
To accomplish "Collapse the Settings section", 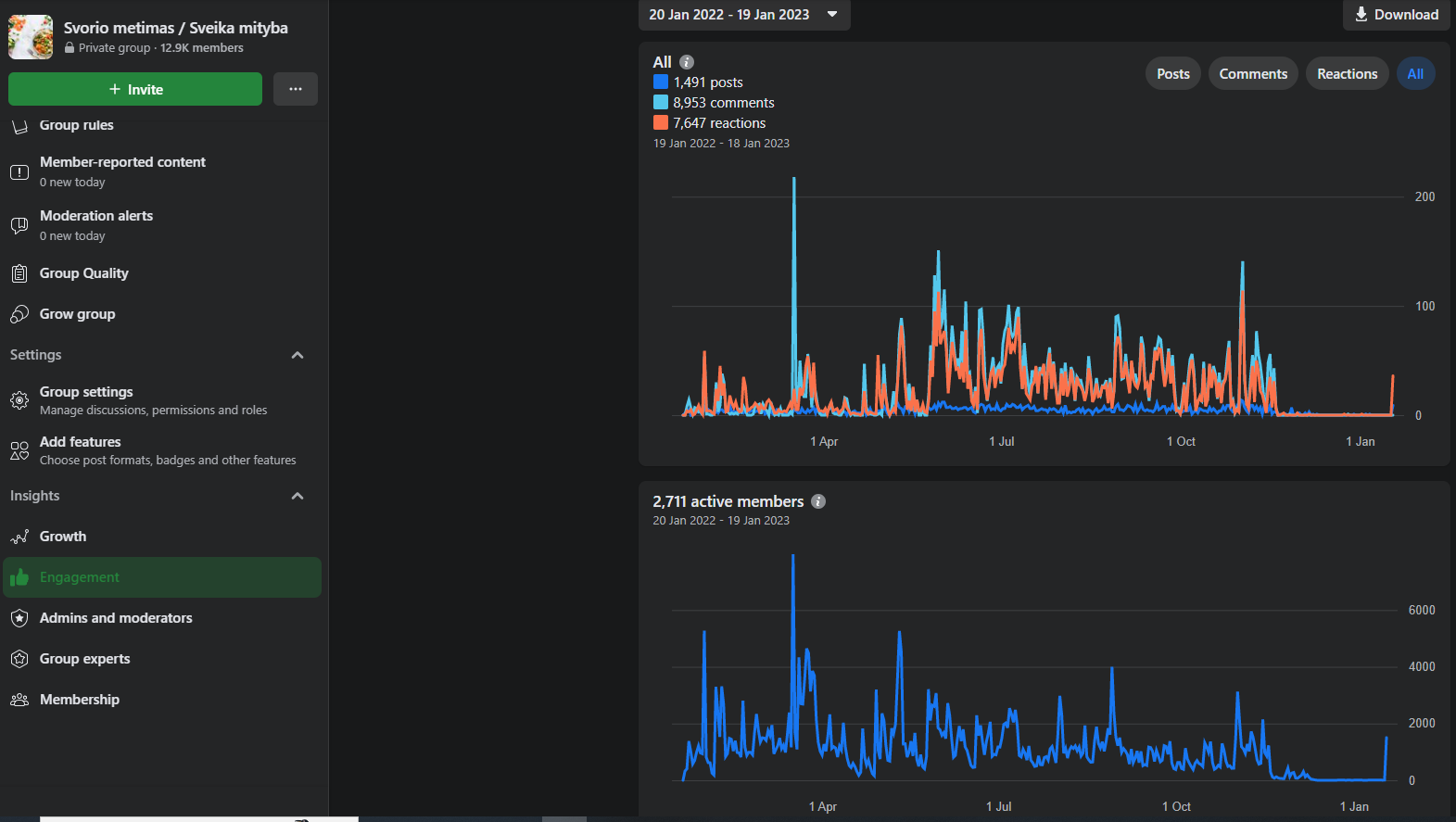I will click(x=298, y=355).
